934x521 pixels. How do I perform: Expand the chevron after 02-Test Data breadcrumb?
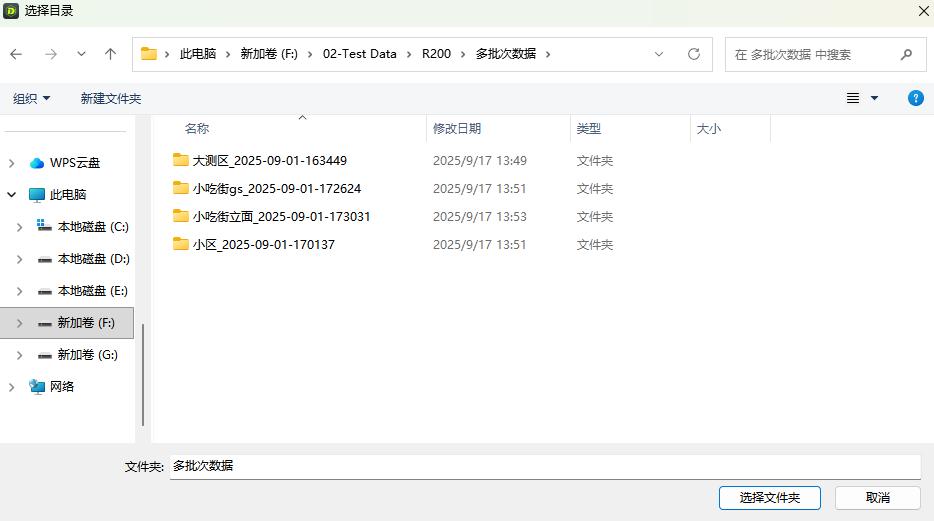pos(409,54)
